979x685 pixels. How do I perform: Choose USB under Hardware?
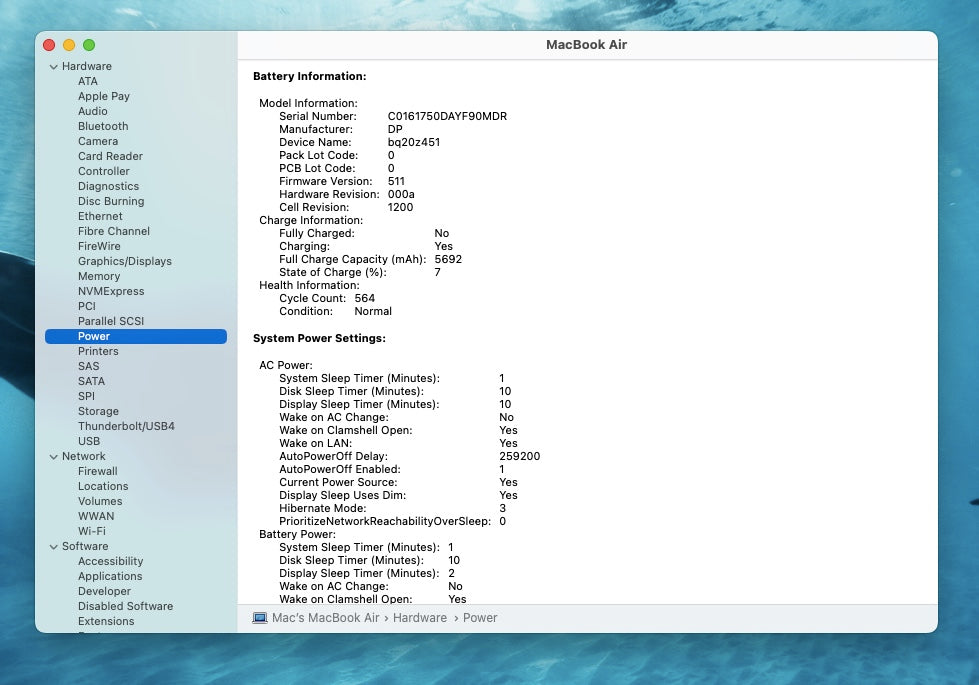89,441
